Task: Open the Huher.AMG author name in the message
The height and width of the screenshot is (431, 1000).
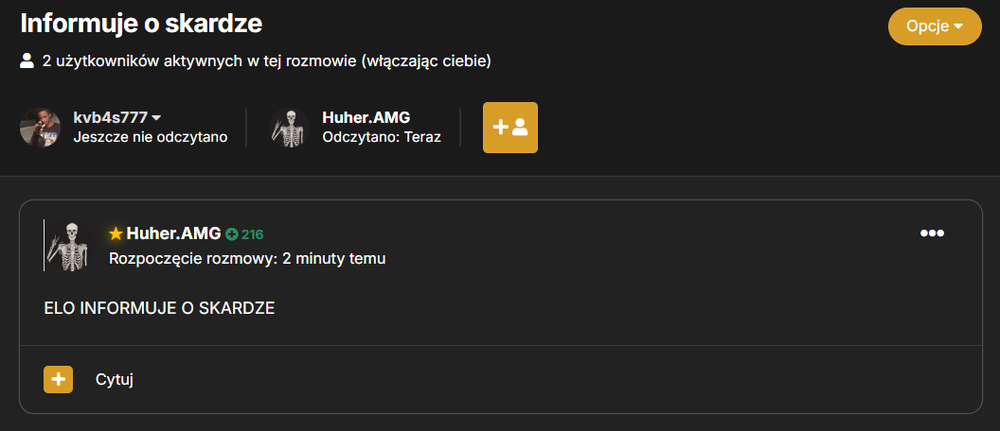Action: coord(173,234)
